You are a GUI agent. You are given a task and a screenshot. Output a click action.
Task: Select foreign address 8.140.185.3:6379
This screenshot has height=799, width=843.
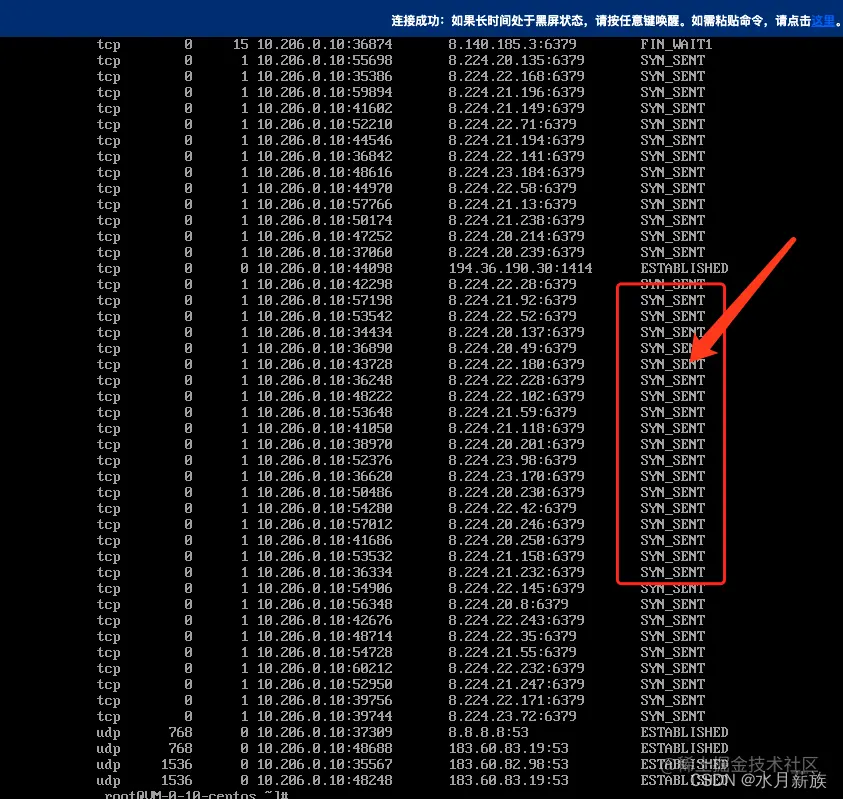[x=512, y=44]
